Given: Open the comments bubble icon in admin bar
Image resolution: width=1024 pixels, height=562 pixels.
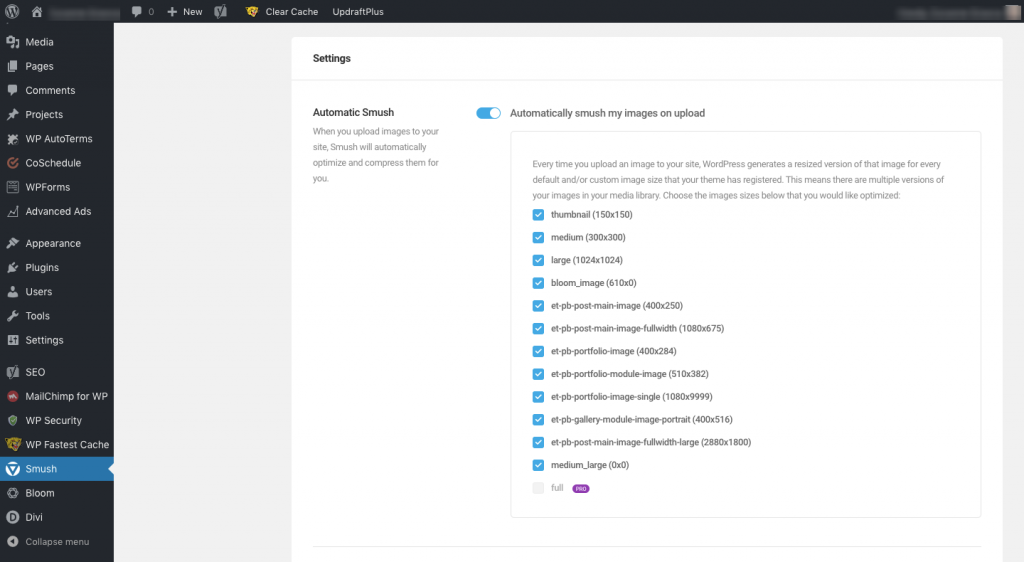Looking at the screenshot, I should pos(137,12).
